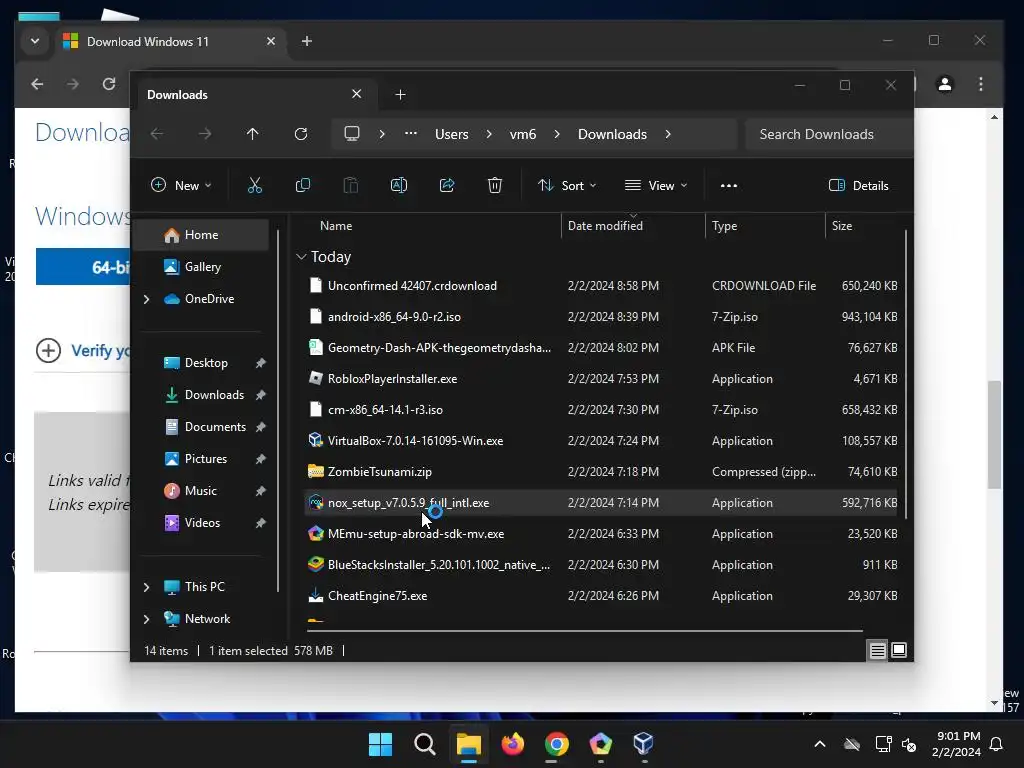
Task: Open notification bell in system tray
Action: (997, 744)
